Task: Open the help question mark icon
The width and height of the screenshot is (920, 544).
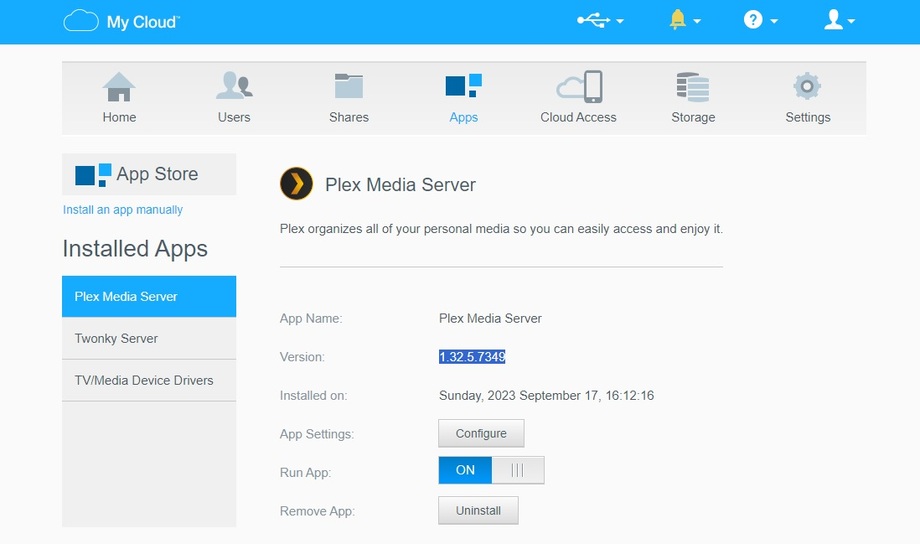Action: [753, 20]
